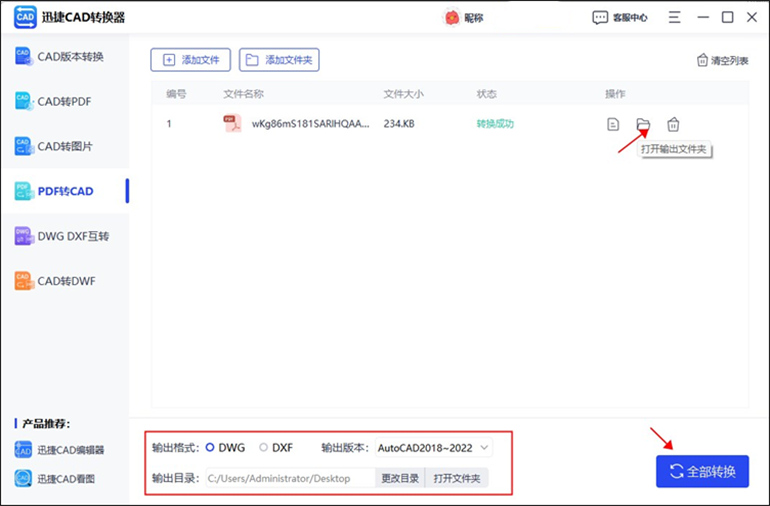Viewport: 770px width, 506px height.
Task: Open the user avatar profile icon
Action: tap(451, 18)
